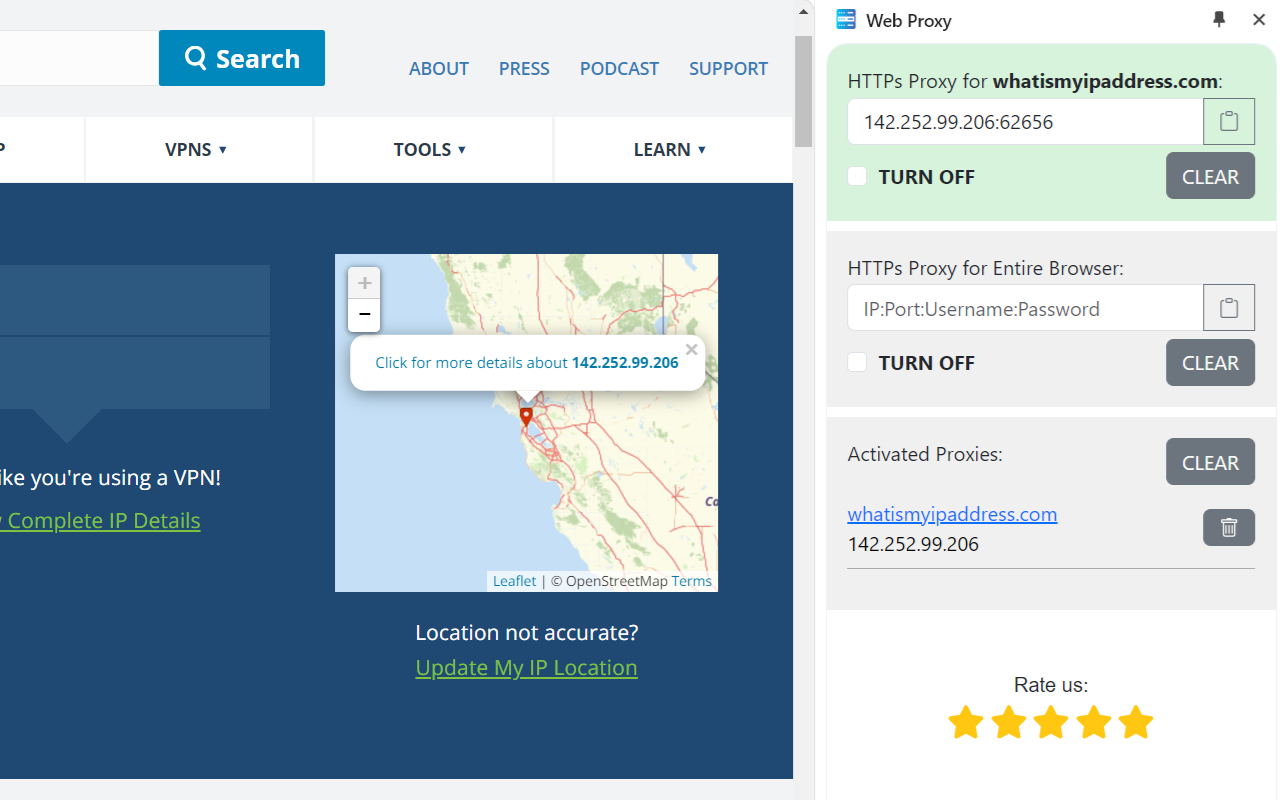Toggle TURN OFF checkbox for site proxy
The width and height of the screenshot is (1280, 800).
click(857, 177)
